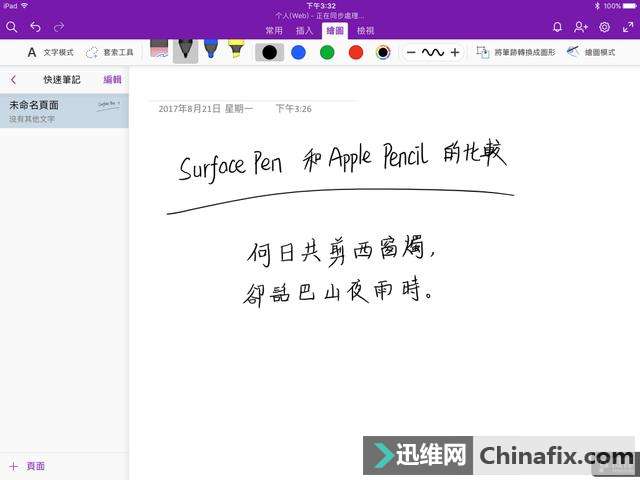Open notifications bell

[557, 27]
